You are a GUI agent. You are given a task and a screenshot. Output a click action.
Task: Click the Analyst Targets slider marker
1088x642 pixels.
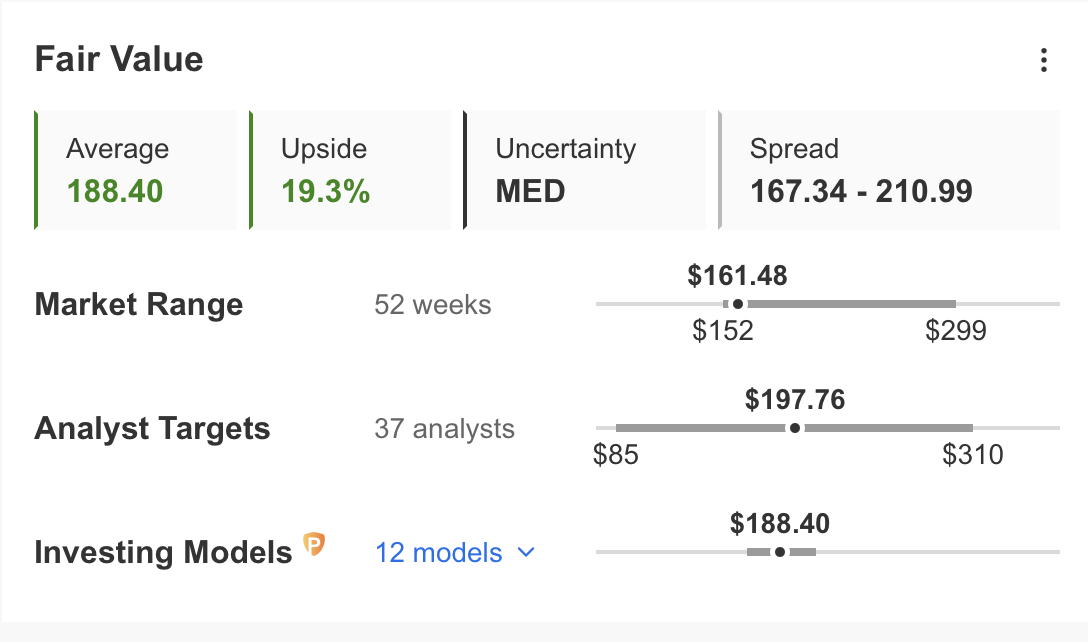(x=795, y=428)
